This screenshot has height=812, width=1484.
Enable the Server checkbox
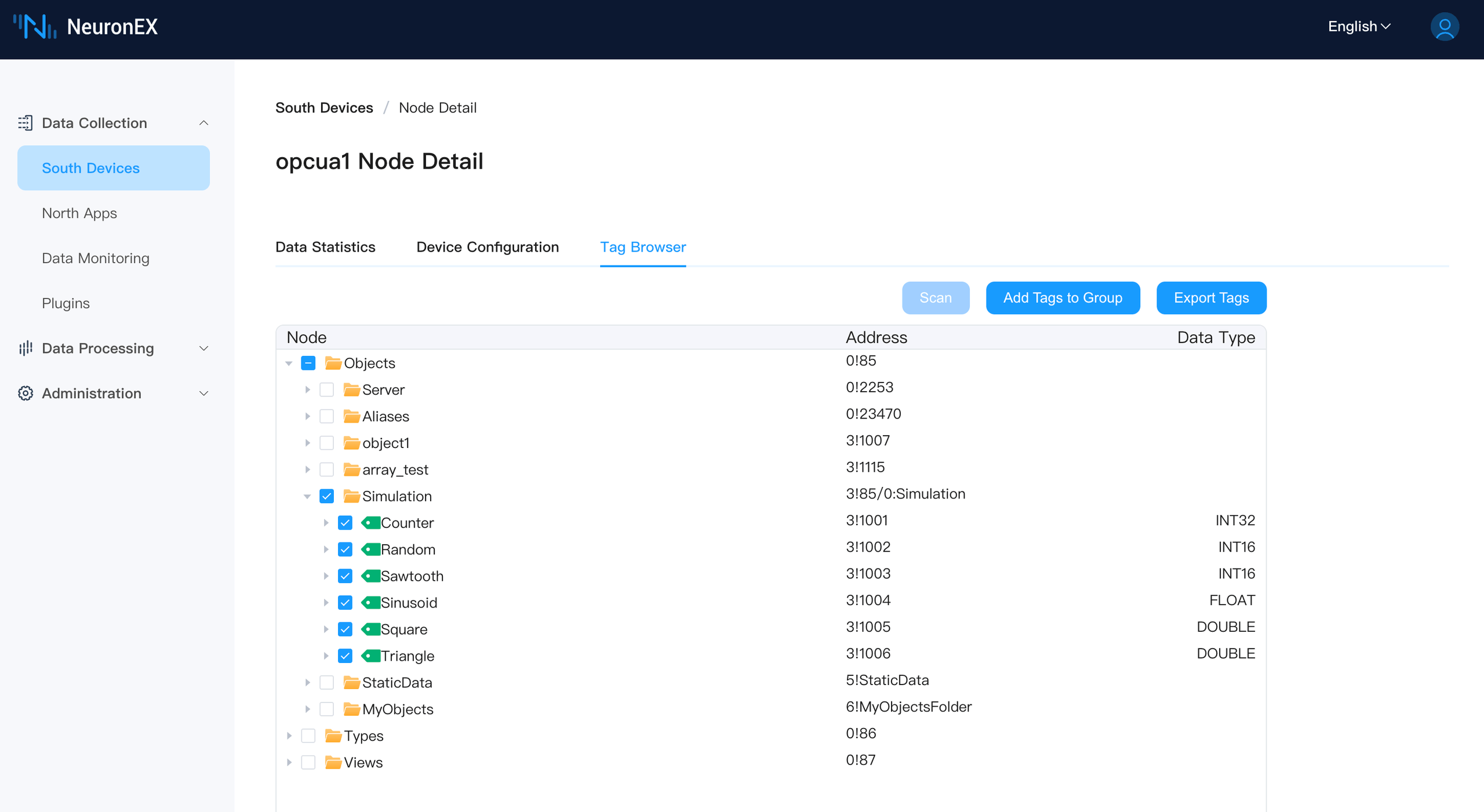(327, 389)
